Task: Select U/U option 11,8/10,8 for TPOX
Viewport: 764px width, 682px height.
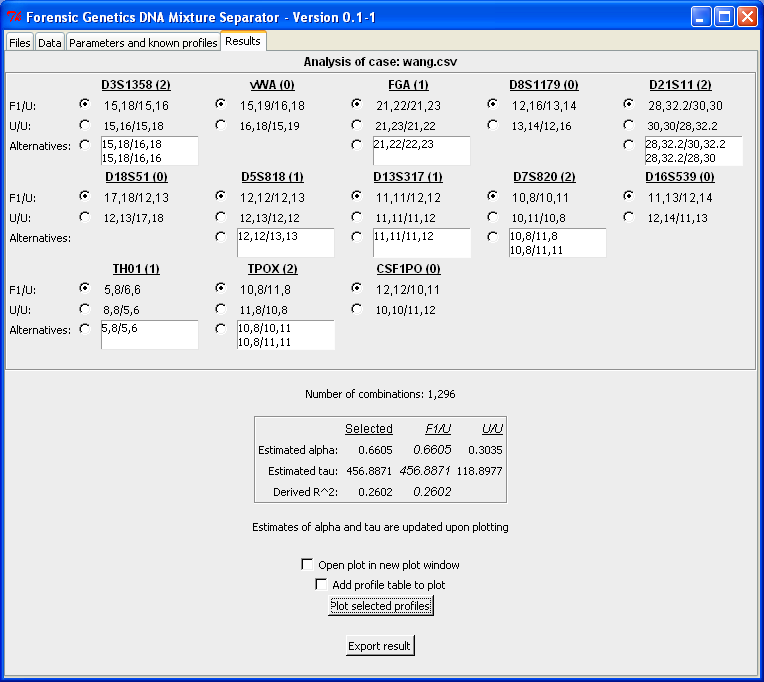Action: point(221,309)
